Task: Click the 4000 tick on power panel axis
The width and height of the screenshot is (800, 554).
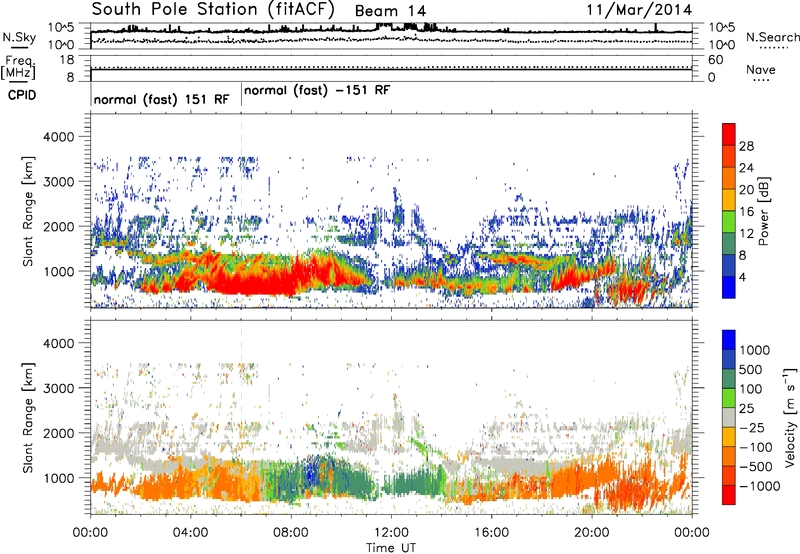Action: pyautogui.click(x=58, y=137)
